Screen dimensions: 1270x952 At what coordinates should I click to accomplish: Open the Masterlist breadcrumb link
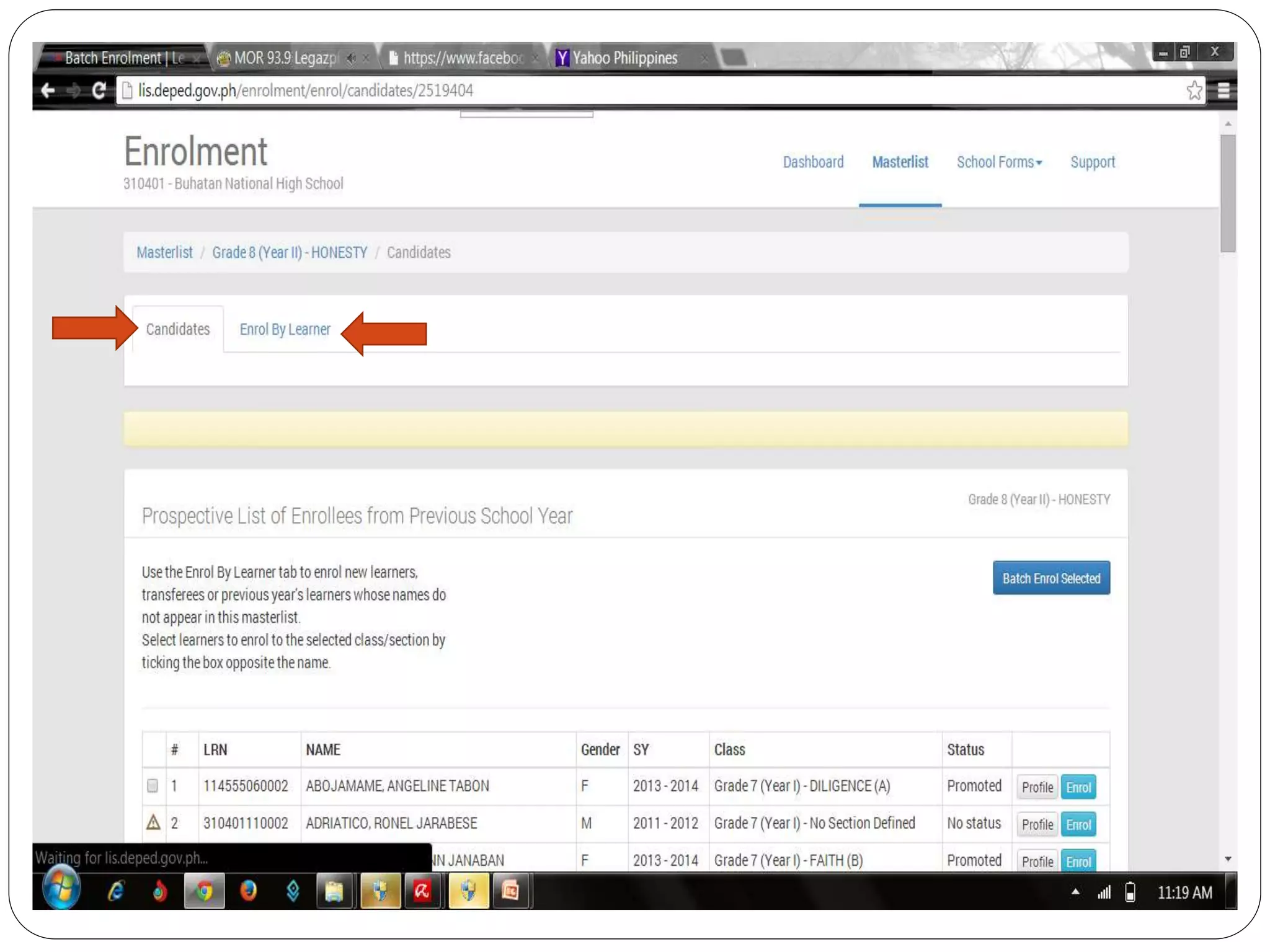click(x=164, y=253)
